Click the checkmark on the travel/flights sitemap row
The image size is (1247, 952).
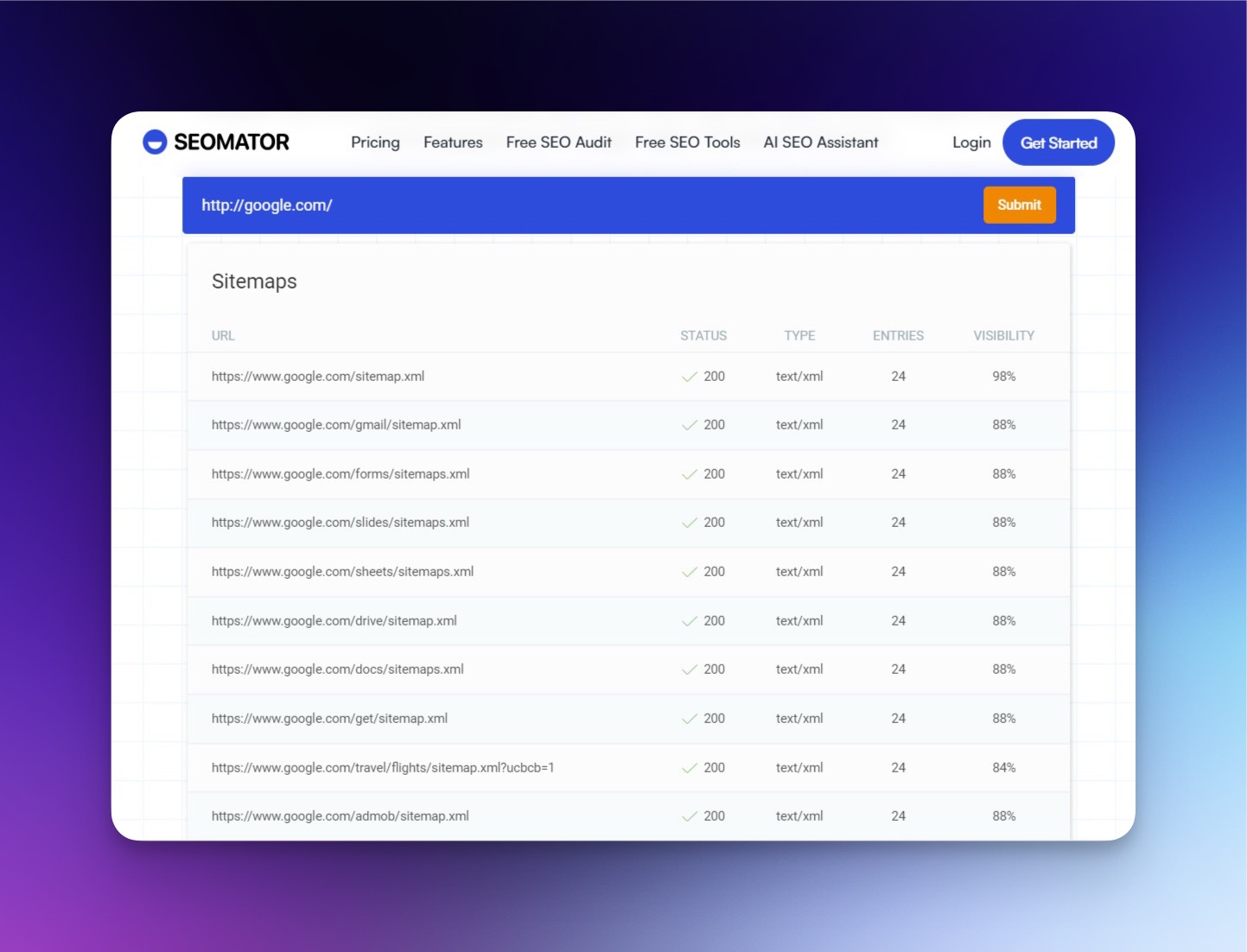point(688,767)
